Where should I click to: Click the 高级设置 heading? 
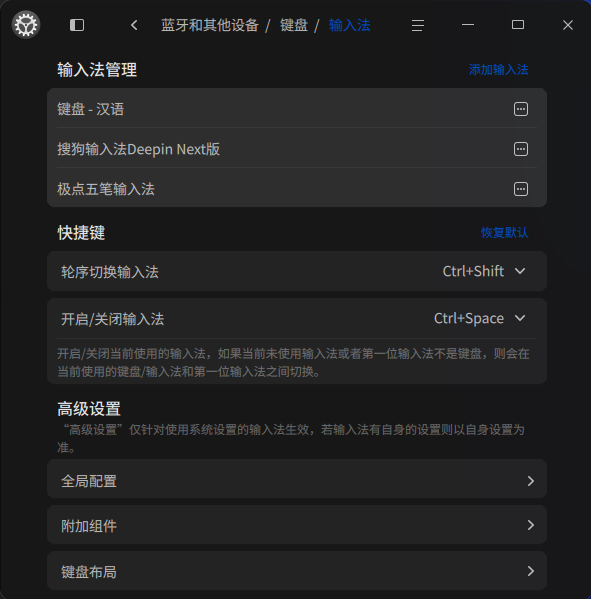(89, 409)
